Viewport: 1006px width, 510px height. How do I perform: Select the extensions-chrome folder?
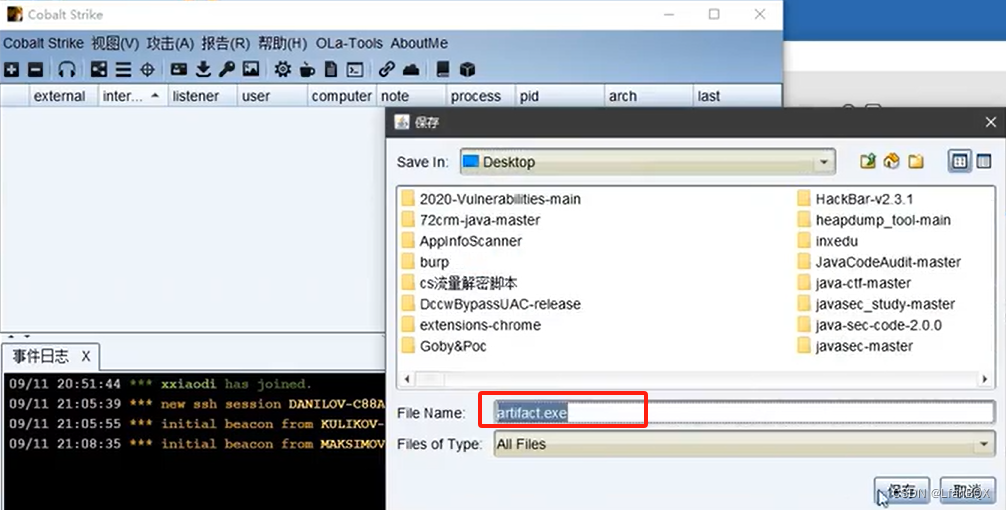[x=472, y=325]
